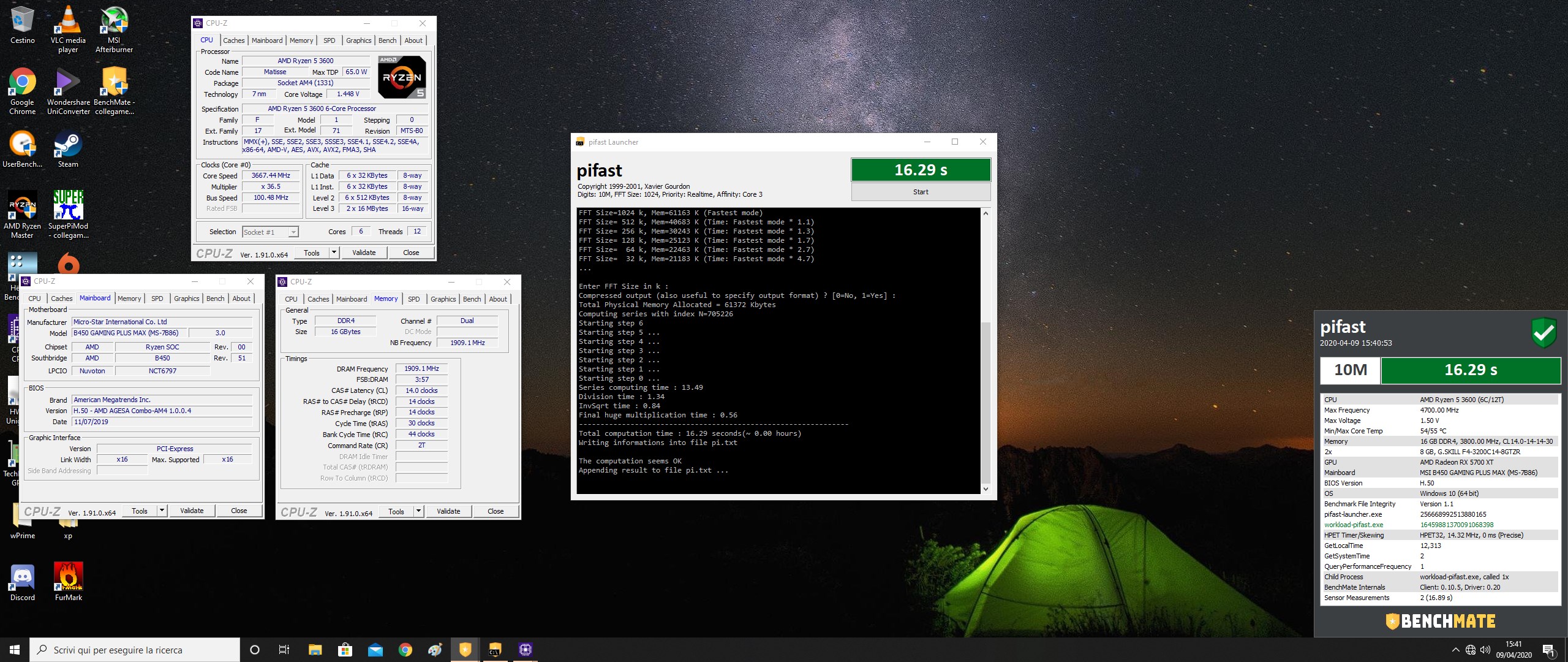Click the green 16.29 s result in pifast Launcher

tap(921, 170)
